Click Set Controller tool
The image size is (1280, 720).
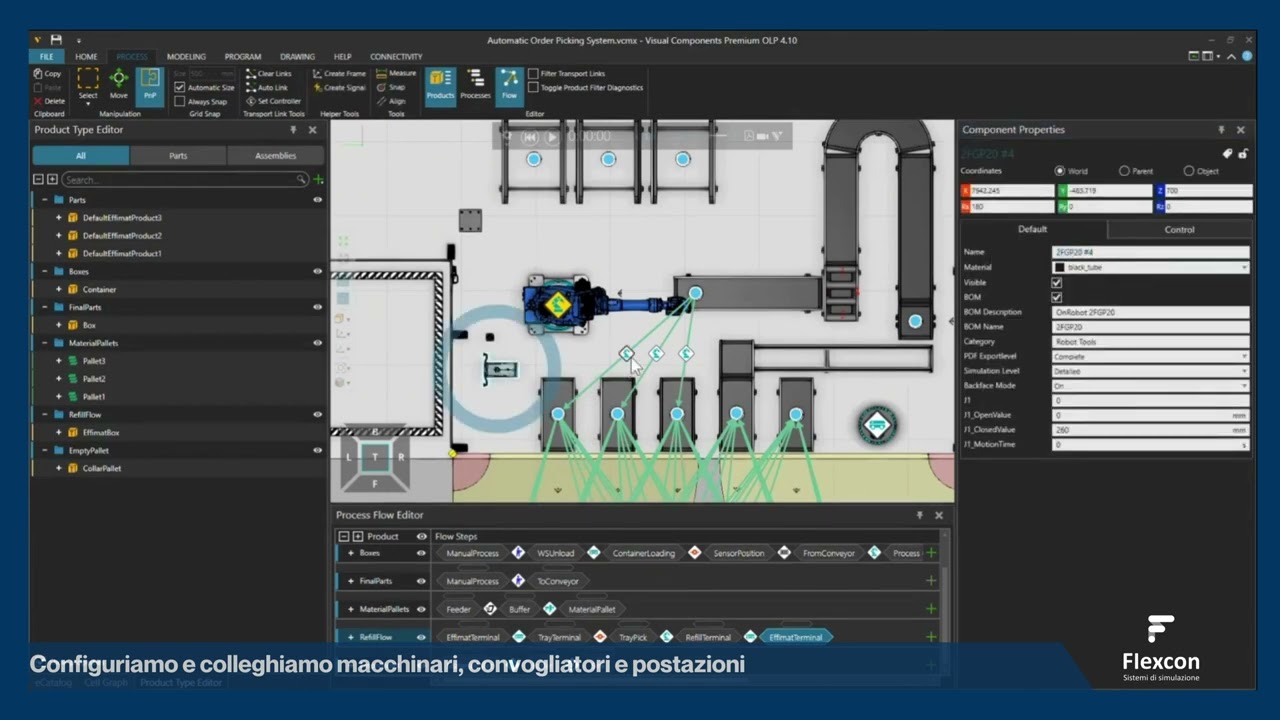coord(273,101)
